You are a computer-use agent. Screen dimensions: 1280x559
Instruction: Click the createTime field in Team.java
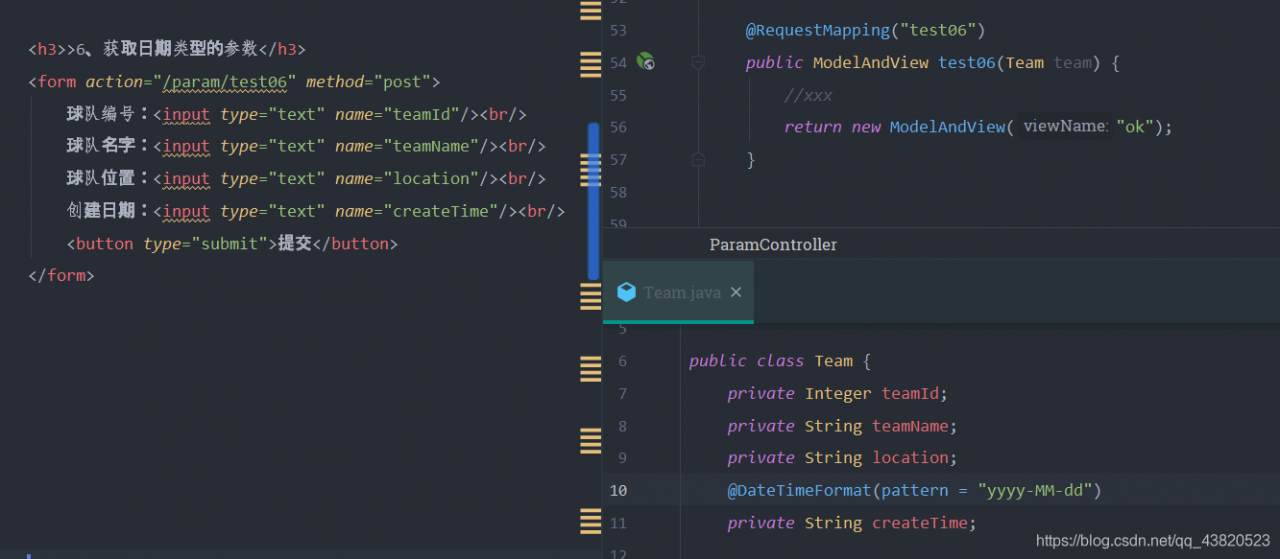pos(920,523)
